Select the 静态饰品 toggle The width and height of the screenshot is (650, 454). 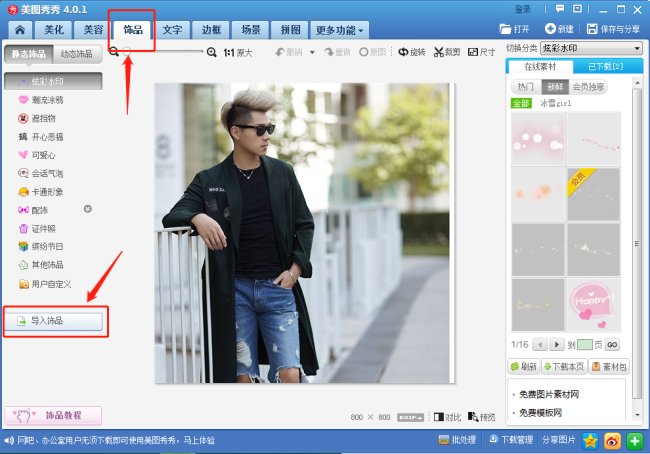pos(29,54)
